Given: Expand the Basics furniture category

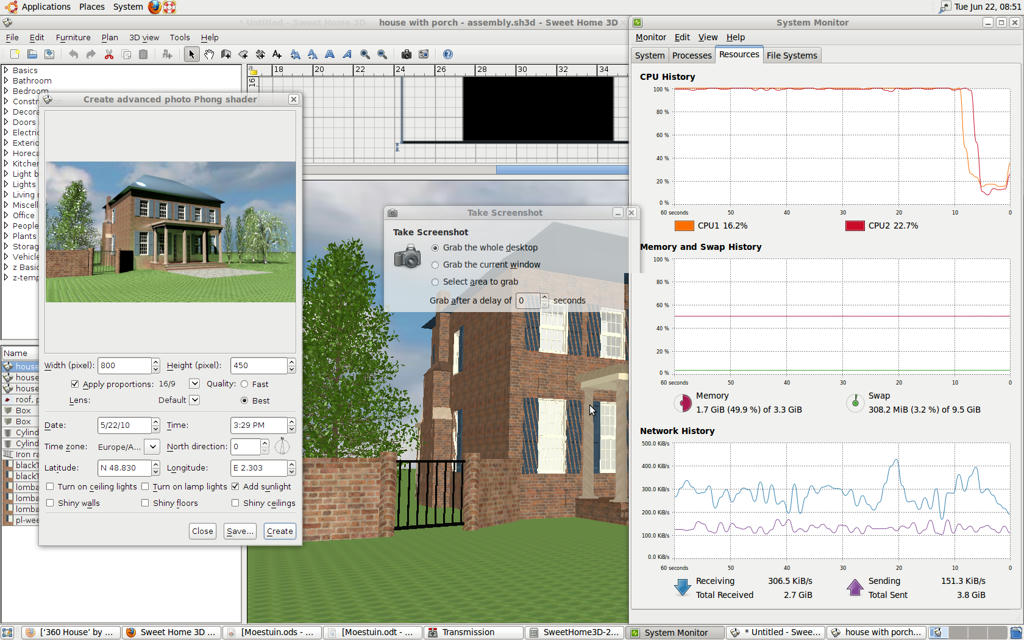Looking at the screenshot, I should click(6, 70).
